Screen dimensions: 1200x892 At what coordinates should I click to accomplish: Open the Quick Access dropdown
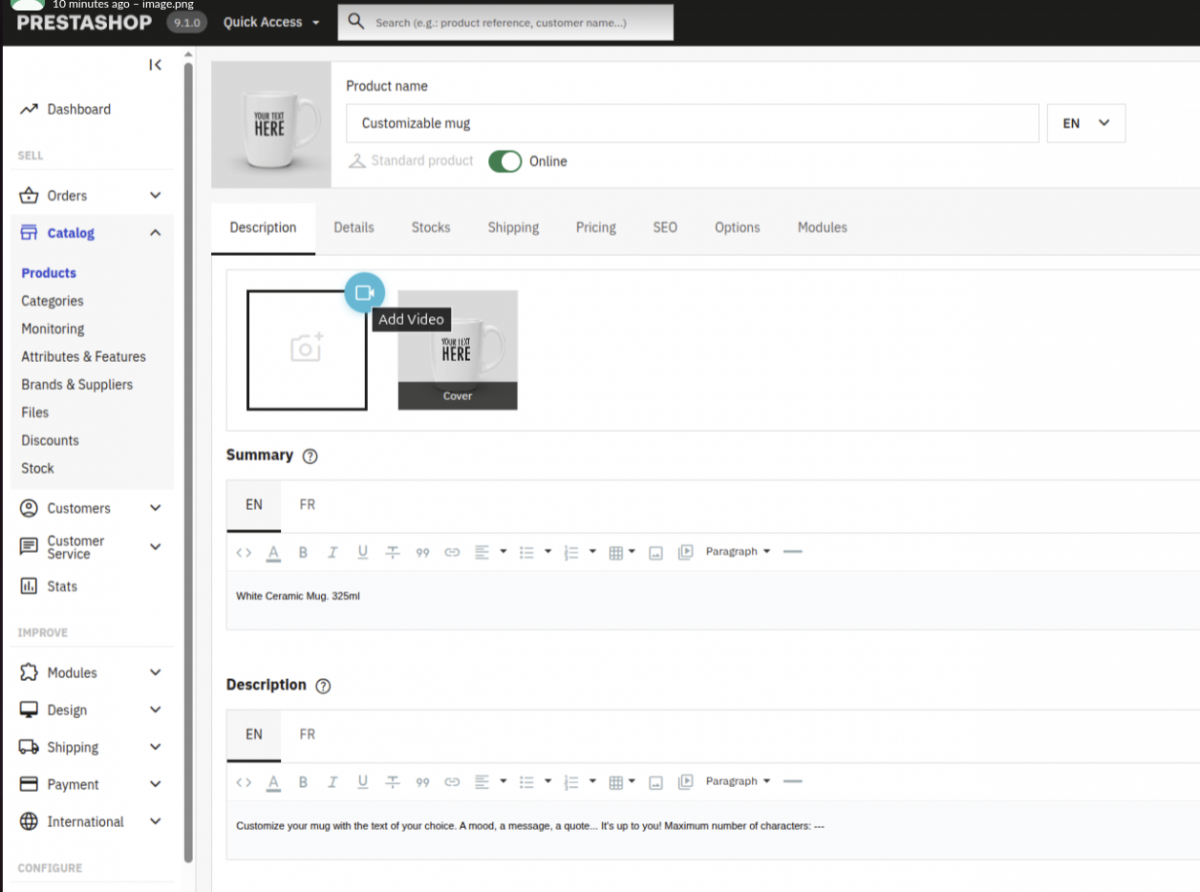click(x=271, y=22)
